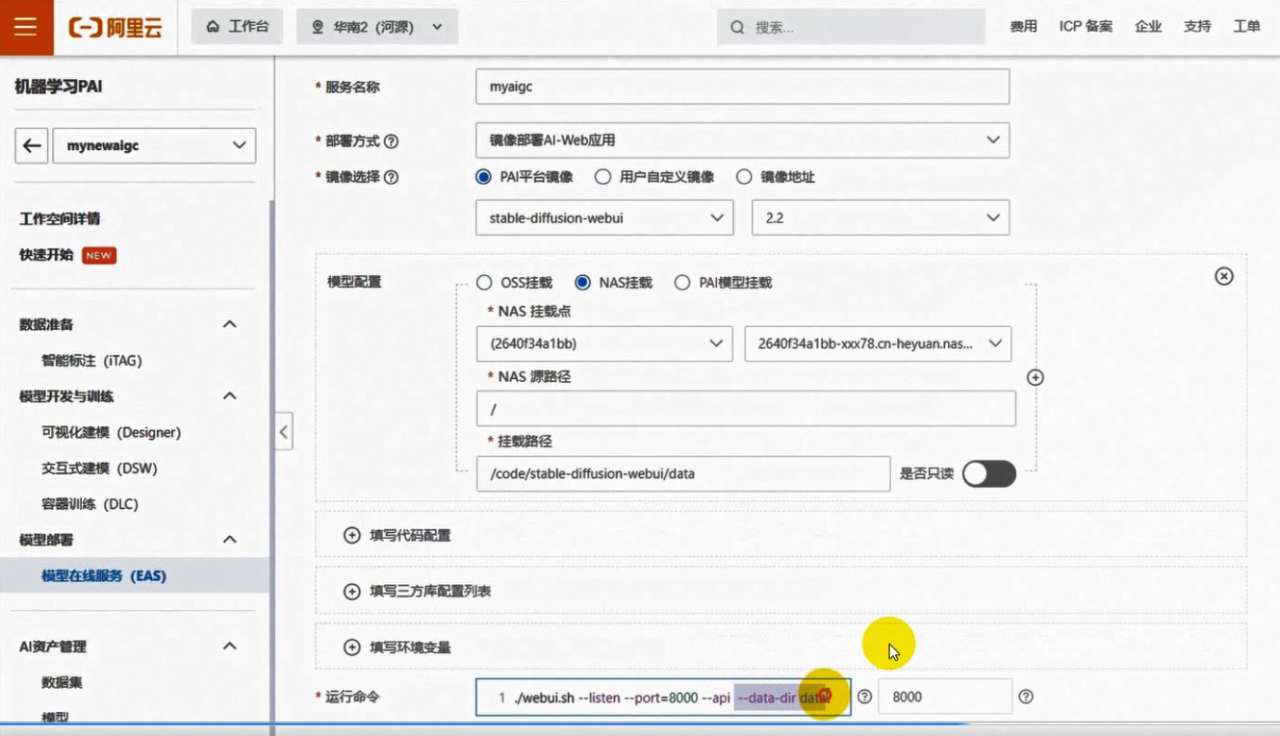Open the ICP 备案 link
1280x736 pixels.
click(1086, 27)
